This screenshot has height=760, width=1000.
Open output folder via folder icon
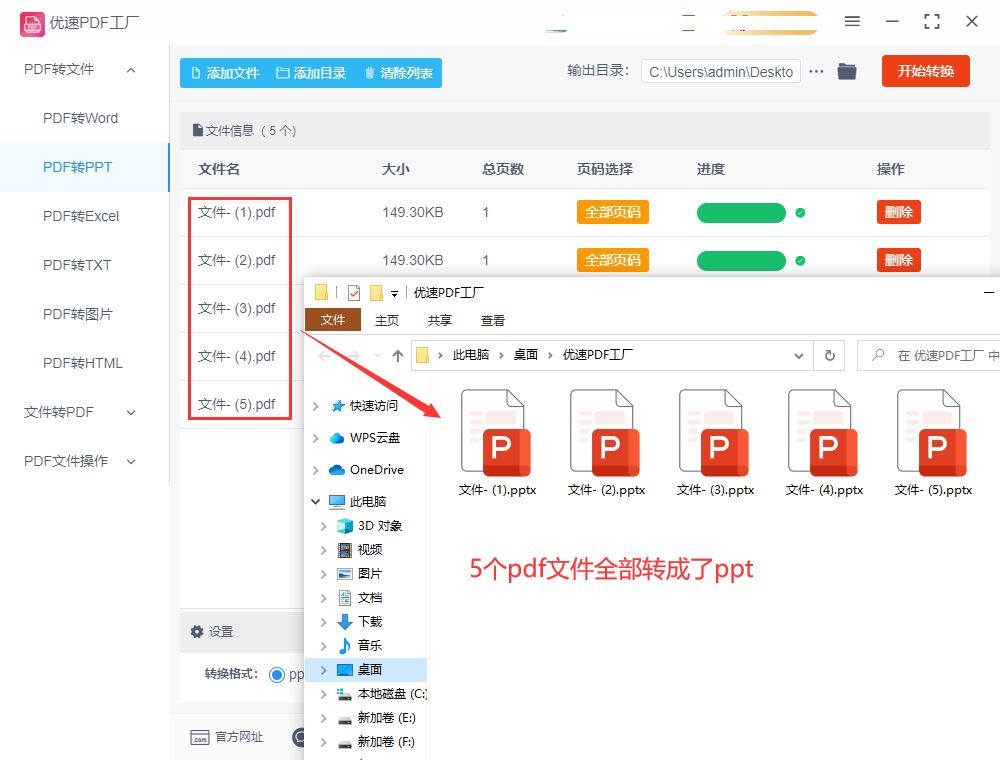pyautogui.click(x=847, y=71)
